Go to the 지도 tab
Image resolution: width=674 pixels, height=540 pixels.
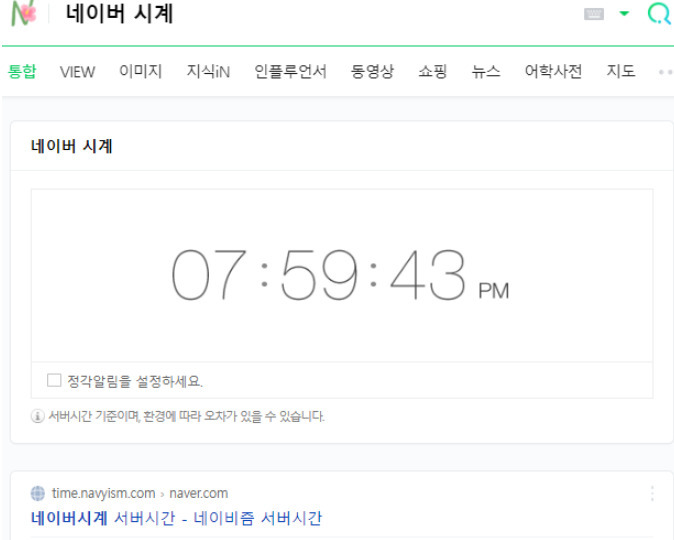[621, 71]
